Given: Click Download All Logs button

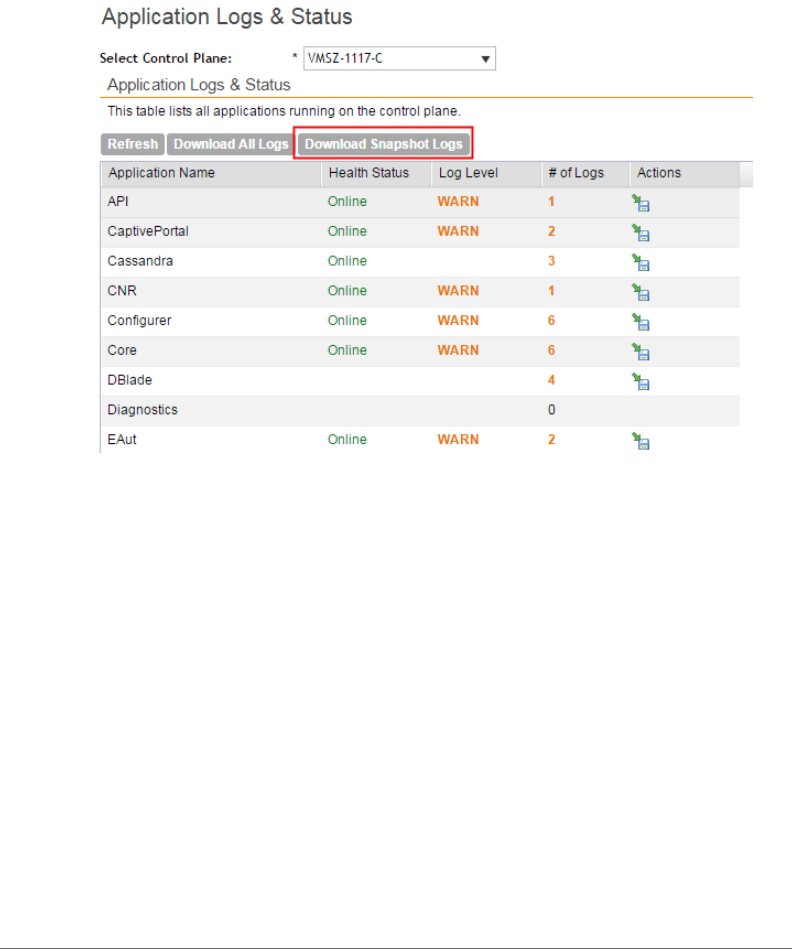Looking at the screenshot, I should pos(231,144).
